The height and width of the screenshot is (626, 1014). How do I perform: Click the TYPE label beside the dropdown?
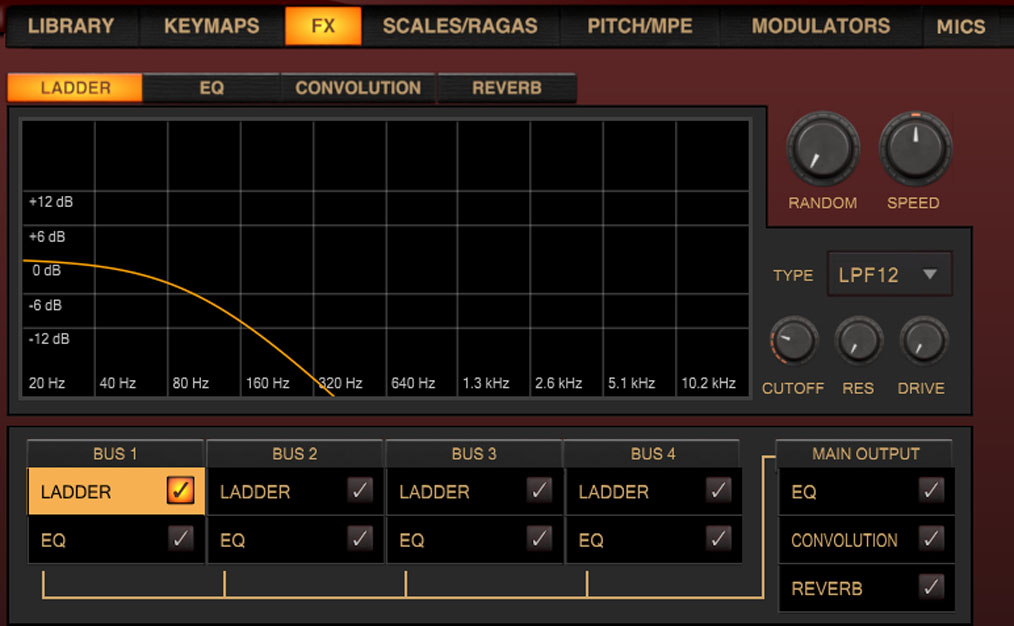(793, 275)
